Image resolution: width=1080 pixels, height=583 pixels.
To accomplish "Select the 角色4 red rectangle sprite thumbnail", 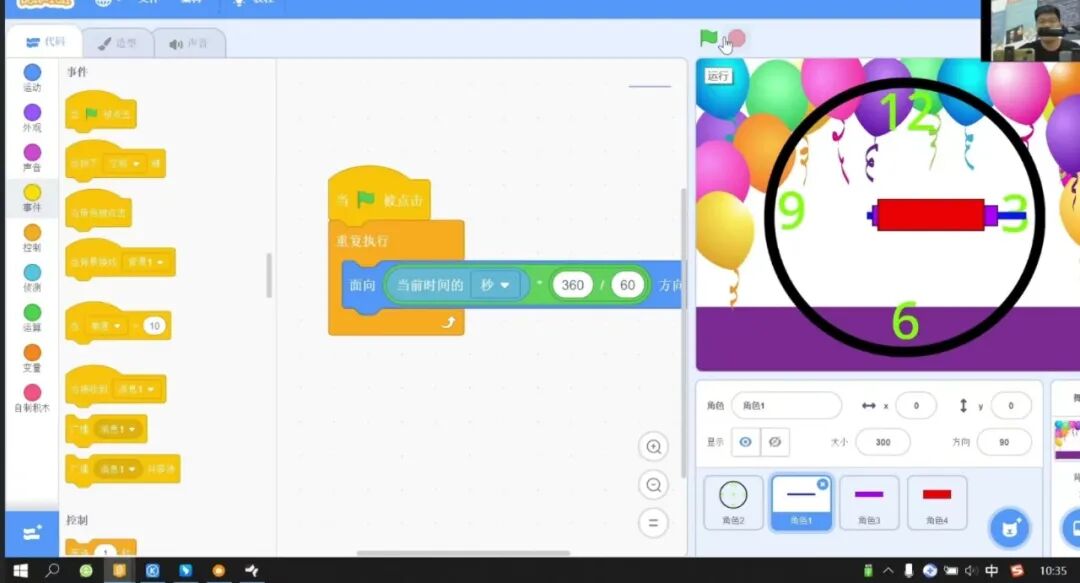I will click(937, 502).
